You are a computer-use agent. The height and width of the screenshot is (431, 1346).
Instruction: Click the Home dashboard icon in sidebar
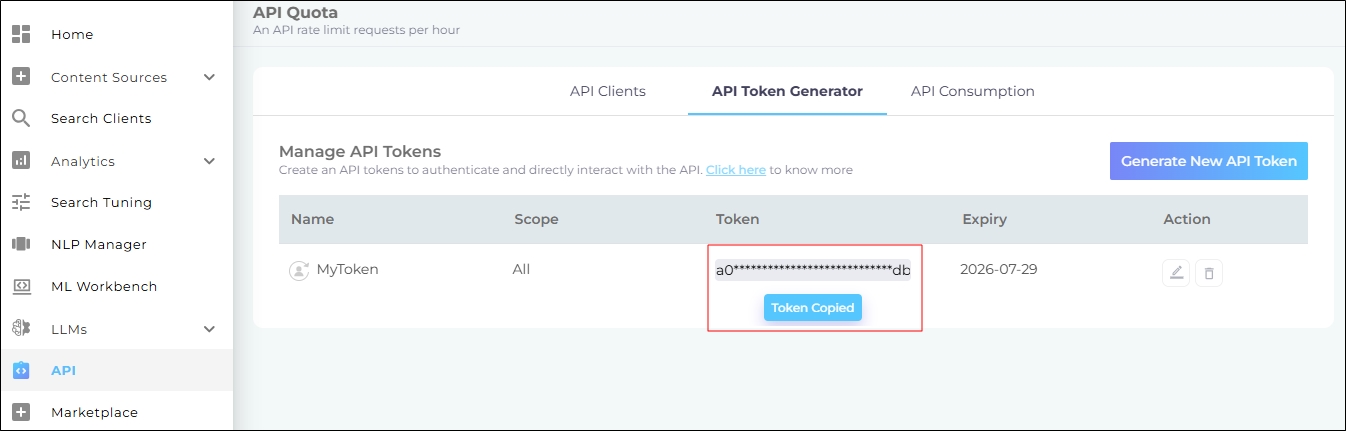(21, 34)
